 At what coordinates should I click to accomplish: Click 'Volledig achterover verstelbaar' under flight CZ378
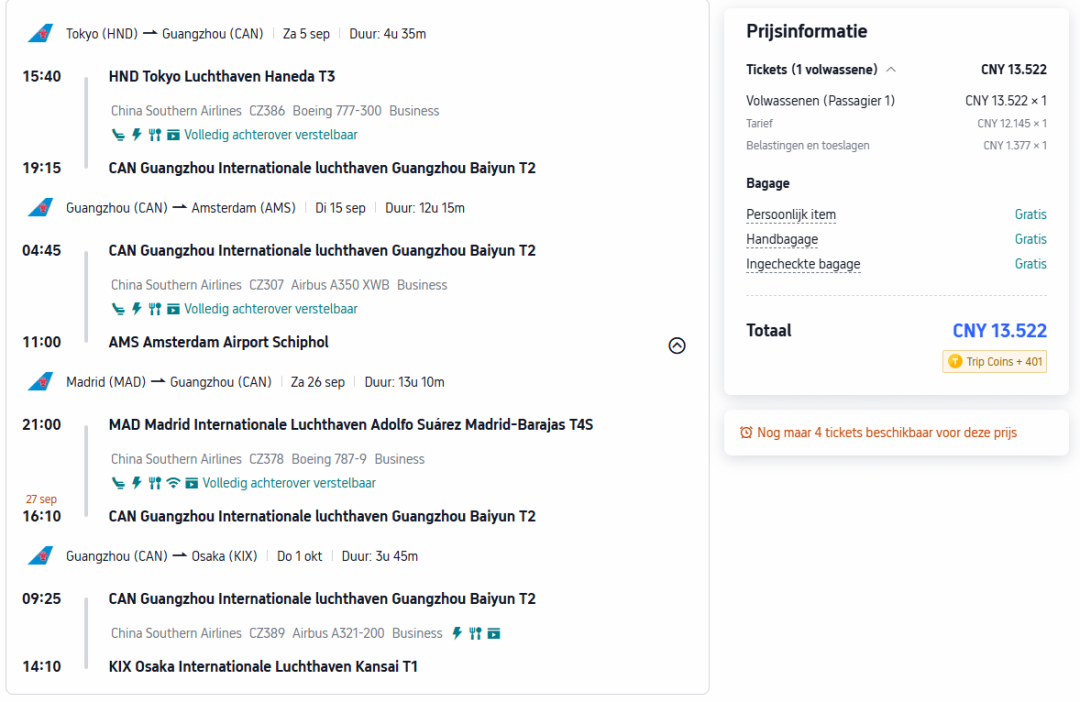289,484
